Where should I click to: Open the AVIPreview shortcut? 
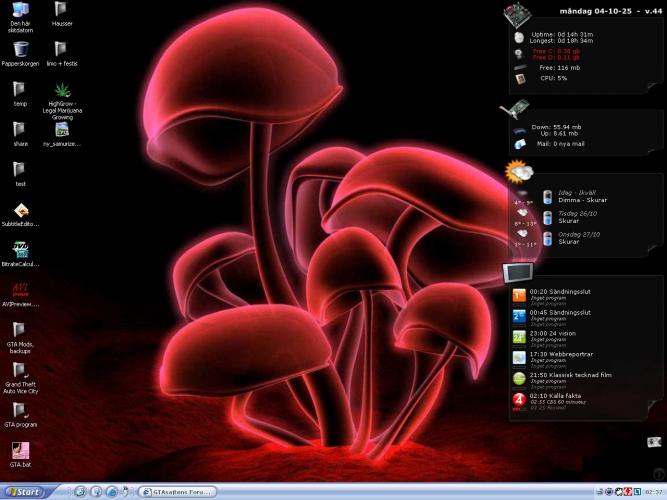(x=20, y=289)
